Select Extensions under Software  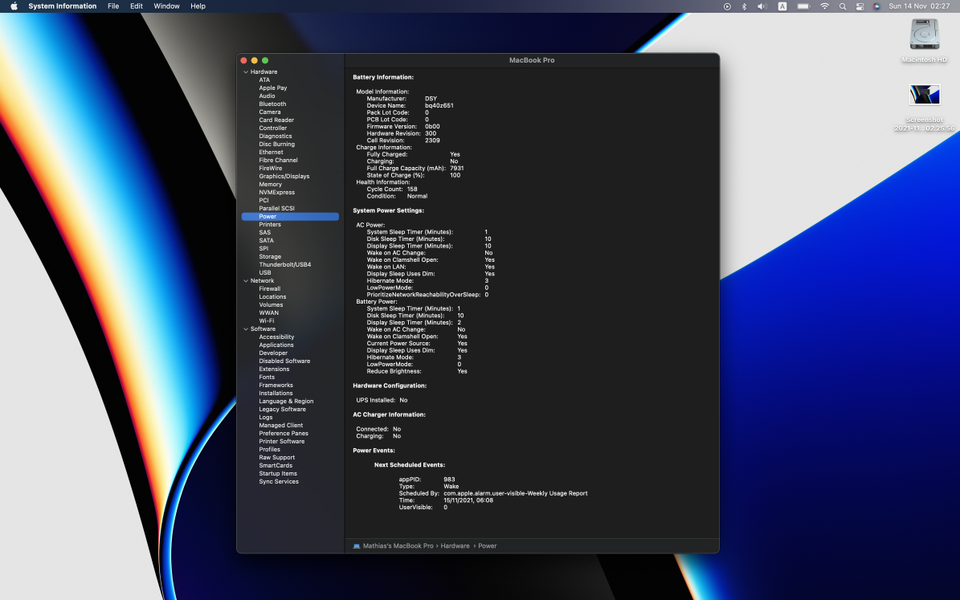[274, 369]
